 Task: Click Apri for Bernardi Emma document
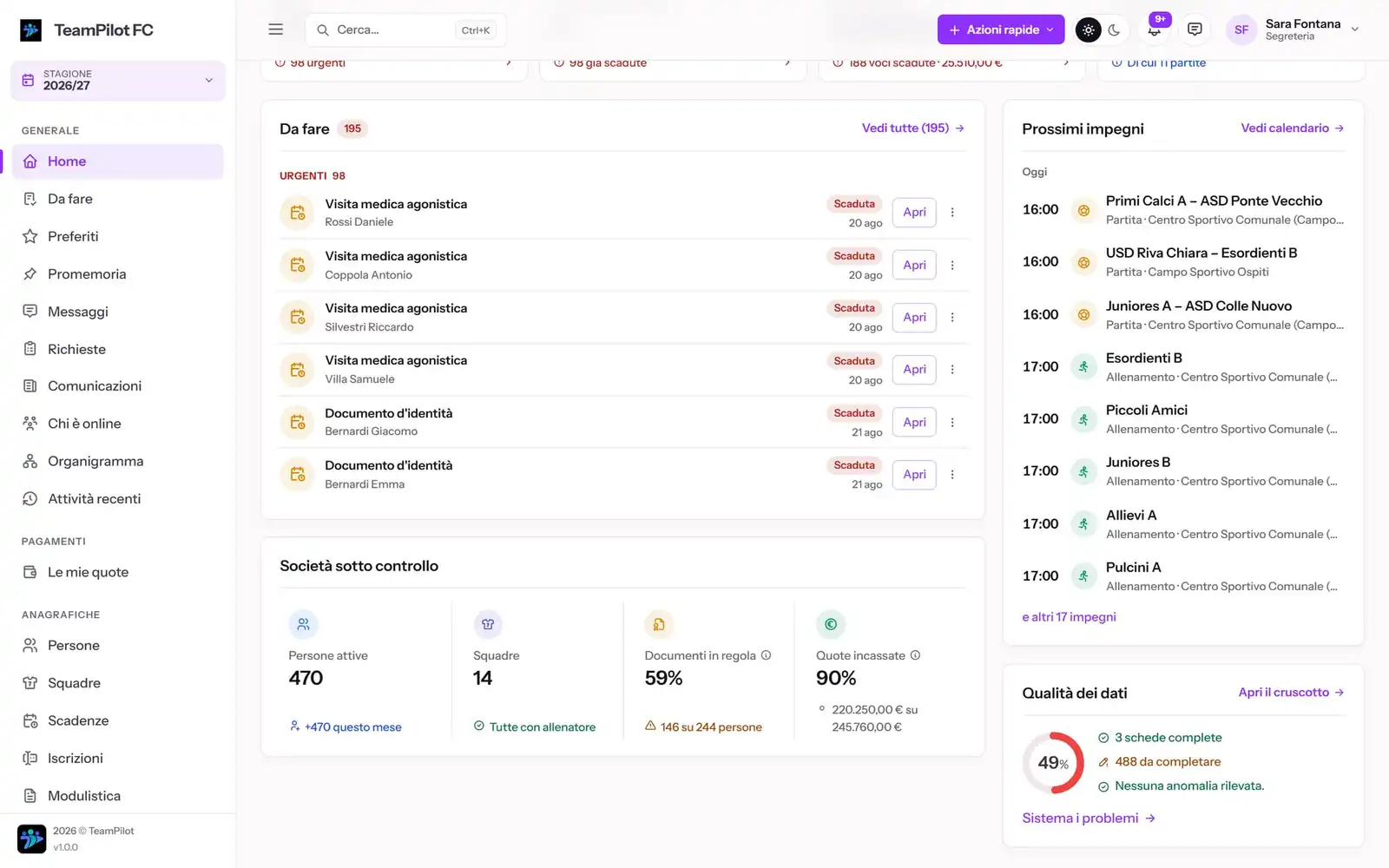click(914, 475)
